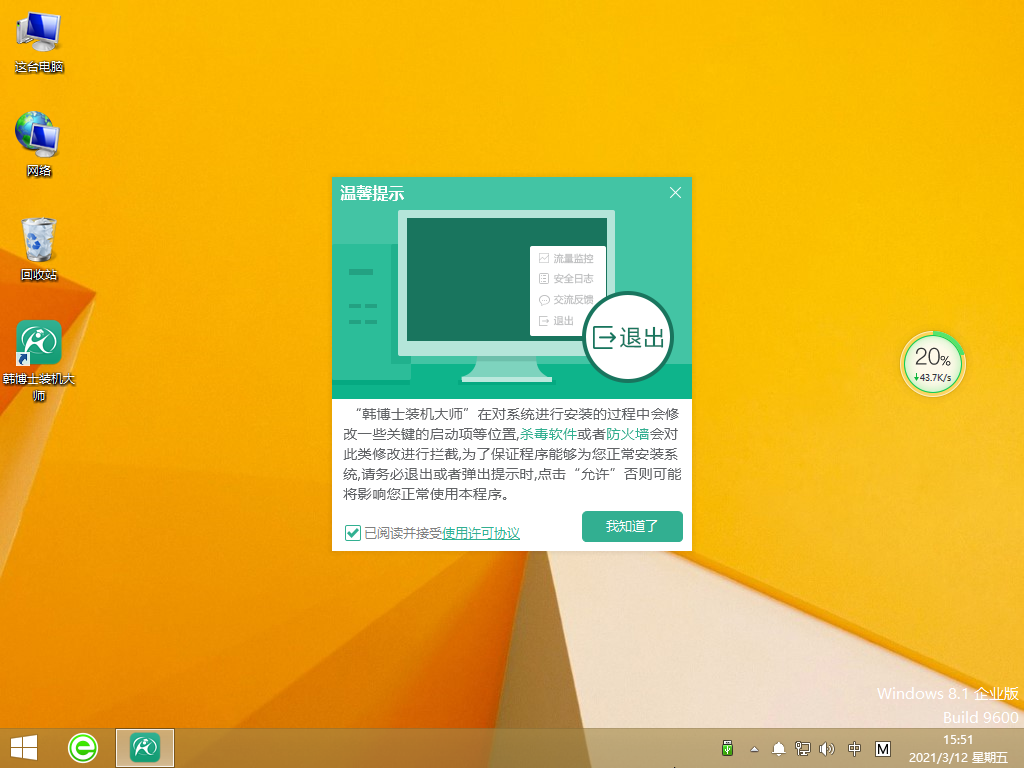The width and height of the screenshot is (1024, 768).
Task: Expand hidden tray icons with the chevron
Action: point(754,747)
